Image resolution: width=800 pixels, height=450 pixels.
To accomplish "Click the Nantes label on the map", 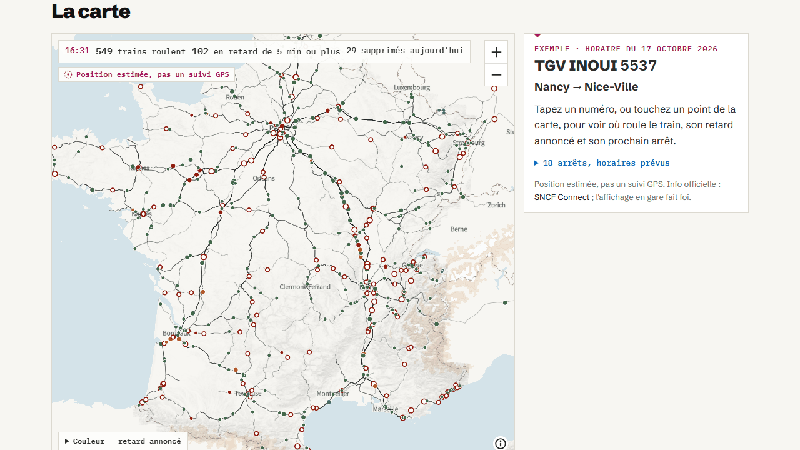I will coord(139,214).
